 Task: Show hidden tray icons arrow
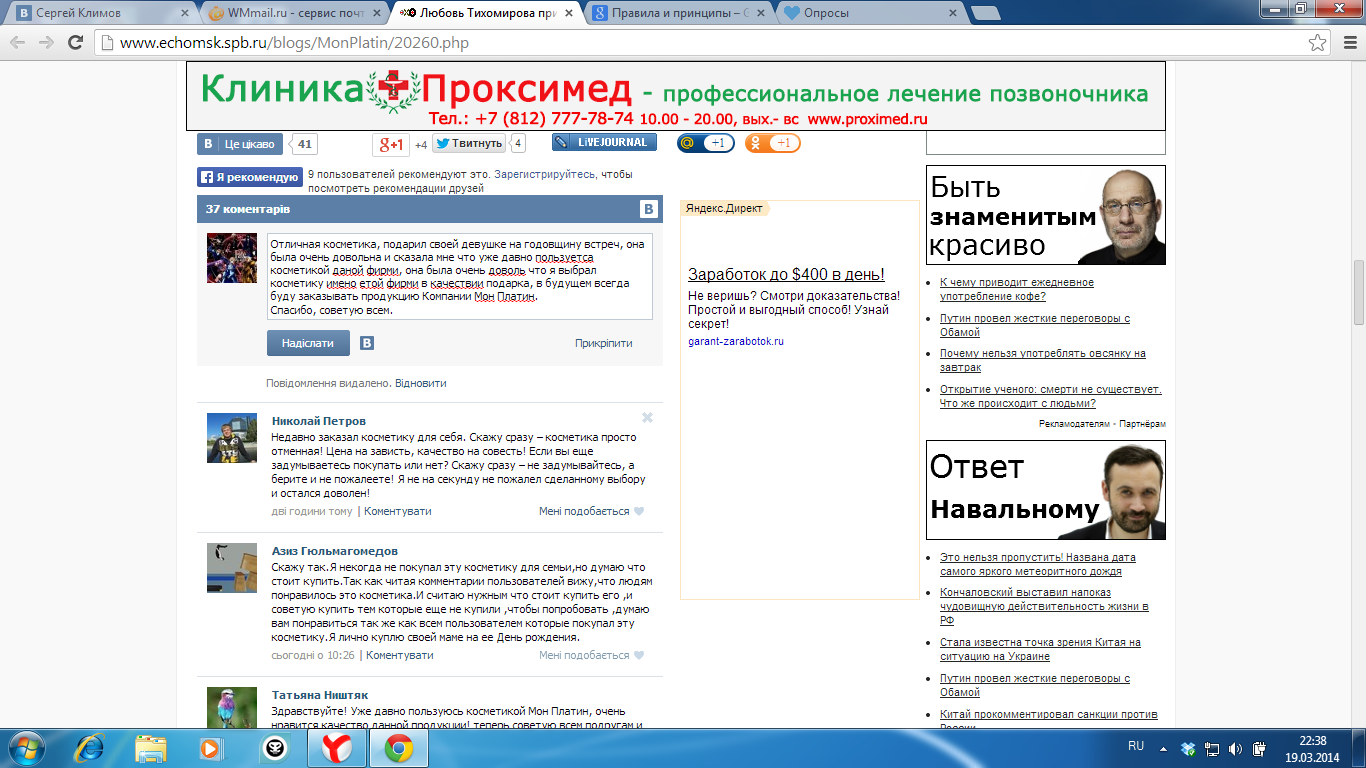pos(1163,748)
